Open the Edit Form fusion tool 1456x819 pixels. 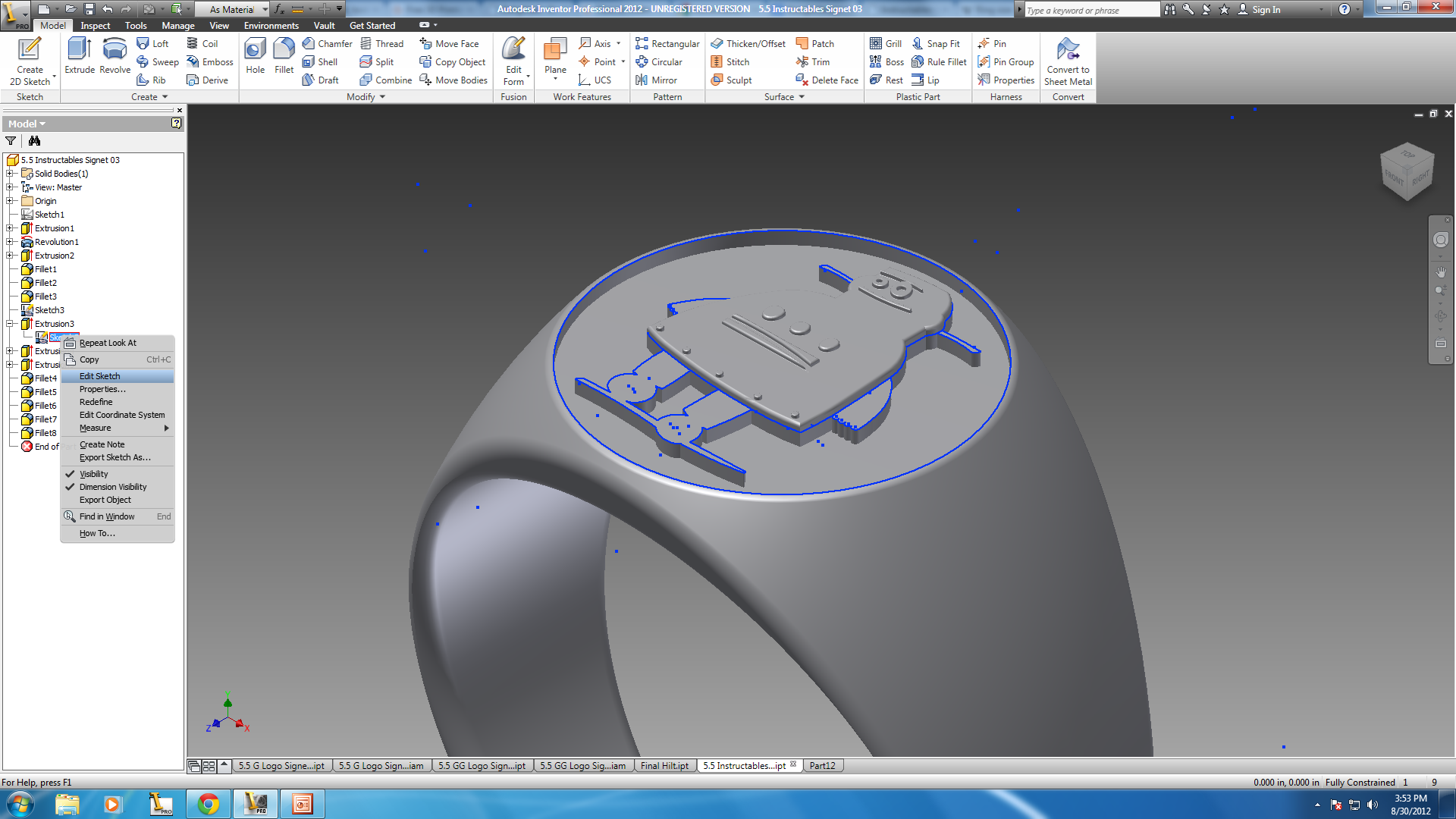[513, 61]
